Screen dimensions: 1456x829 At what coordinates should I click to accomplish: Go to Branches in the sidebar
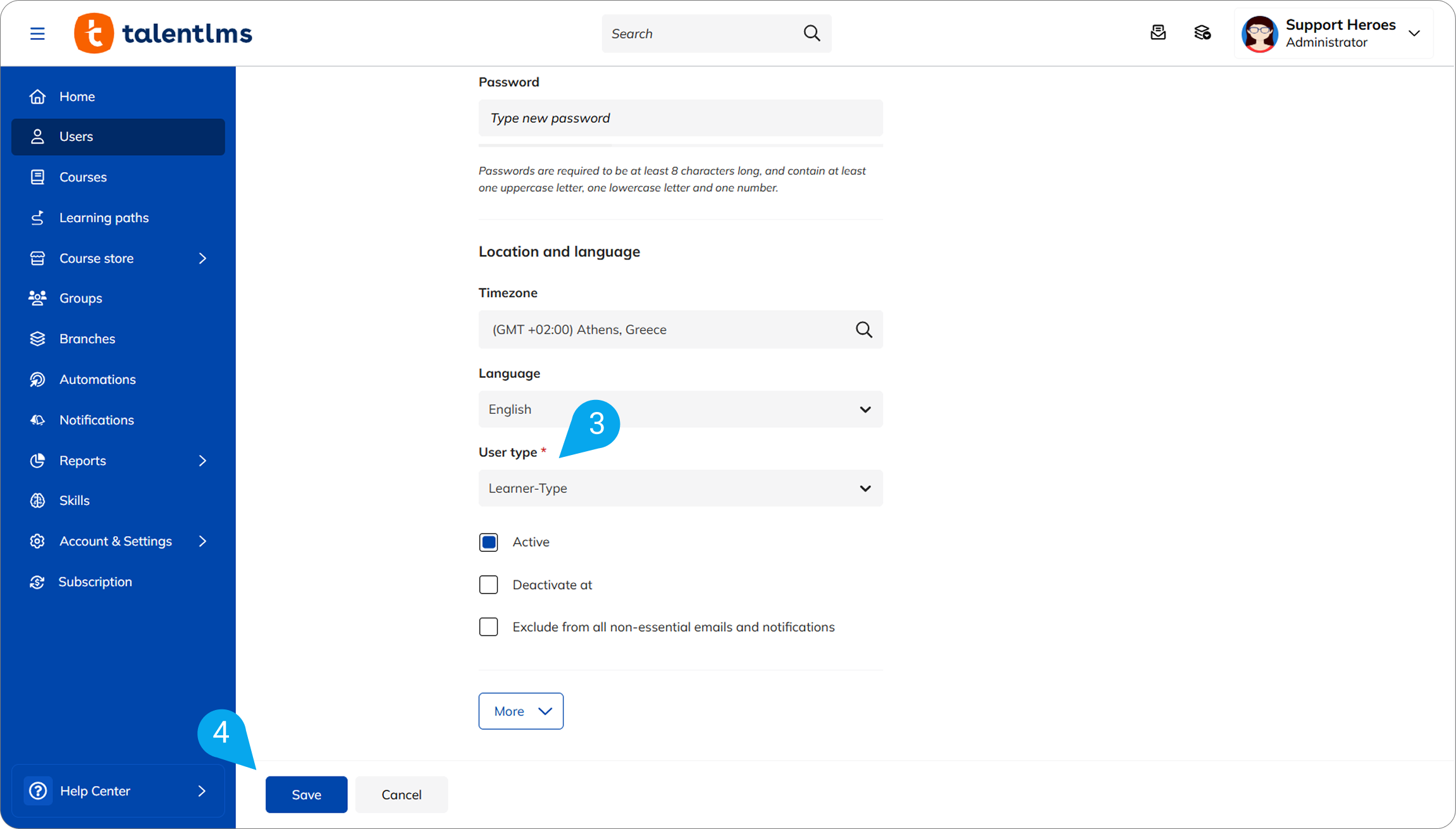87,339
